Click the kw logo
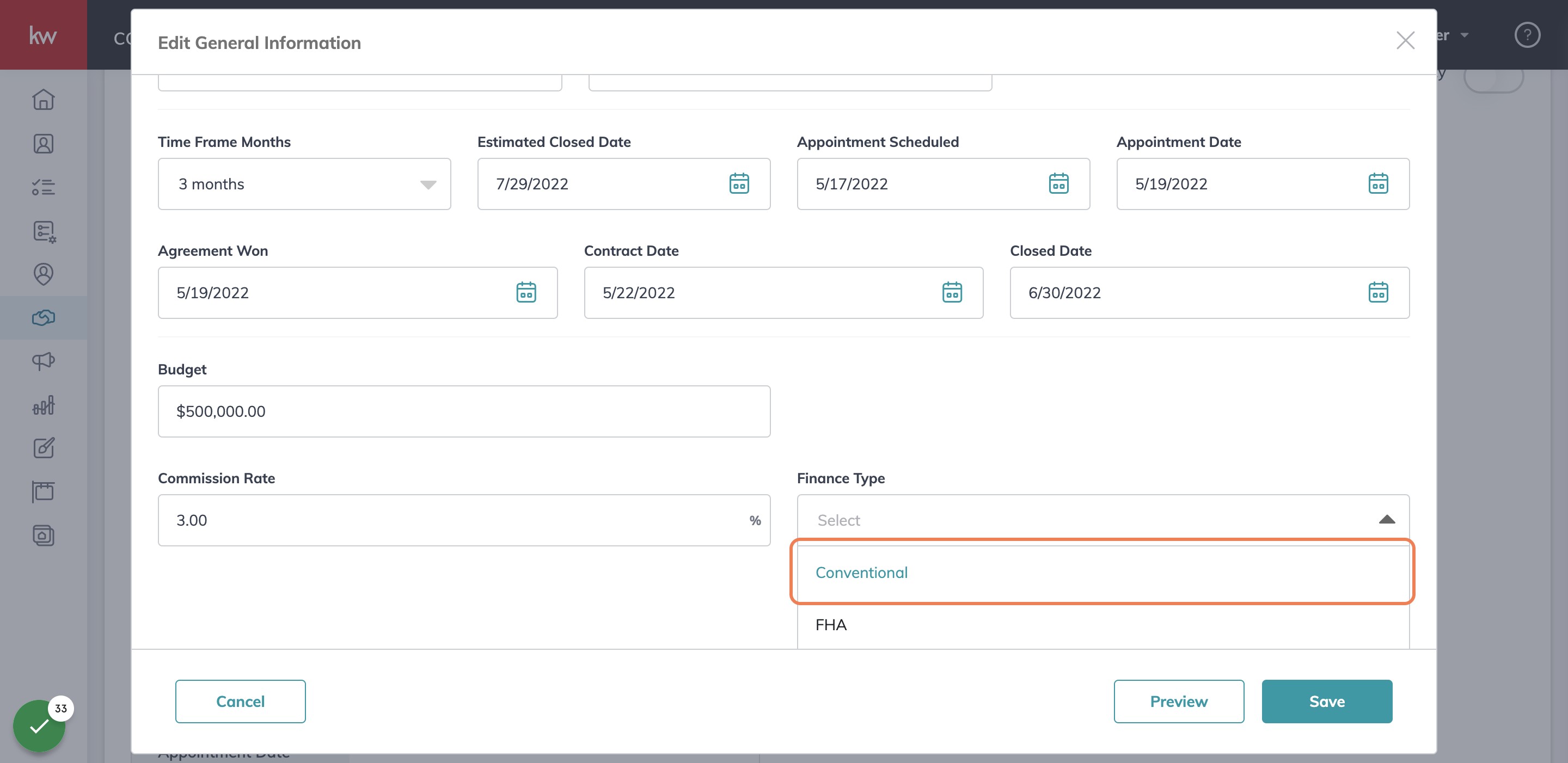 43,35
